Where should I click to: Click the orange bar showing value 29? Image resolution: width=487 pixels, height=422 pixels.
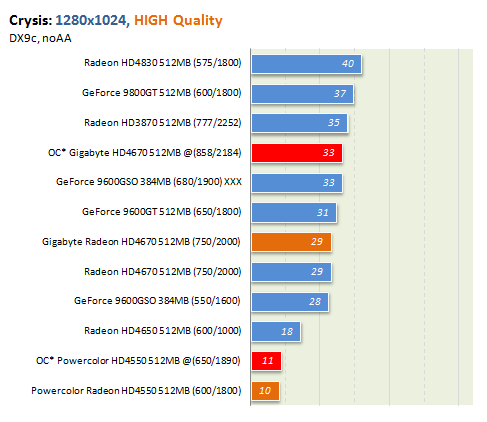pyautogui.click(x=291, y=242)
